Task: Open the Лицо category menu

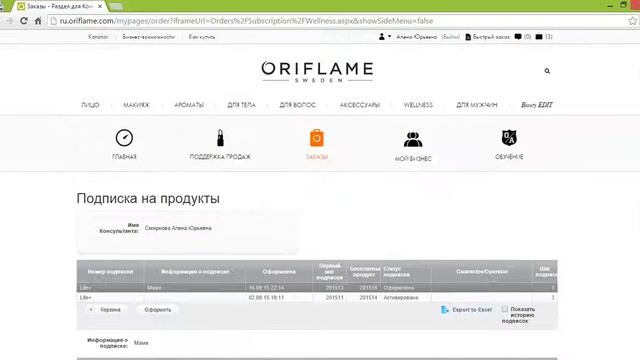Action: (x=90, y=105)
